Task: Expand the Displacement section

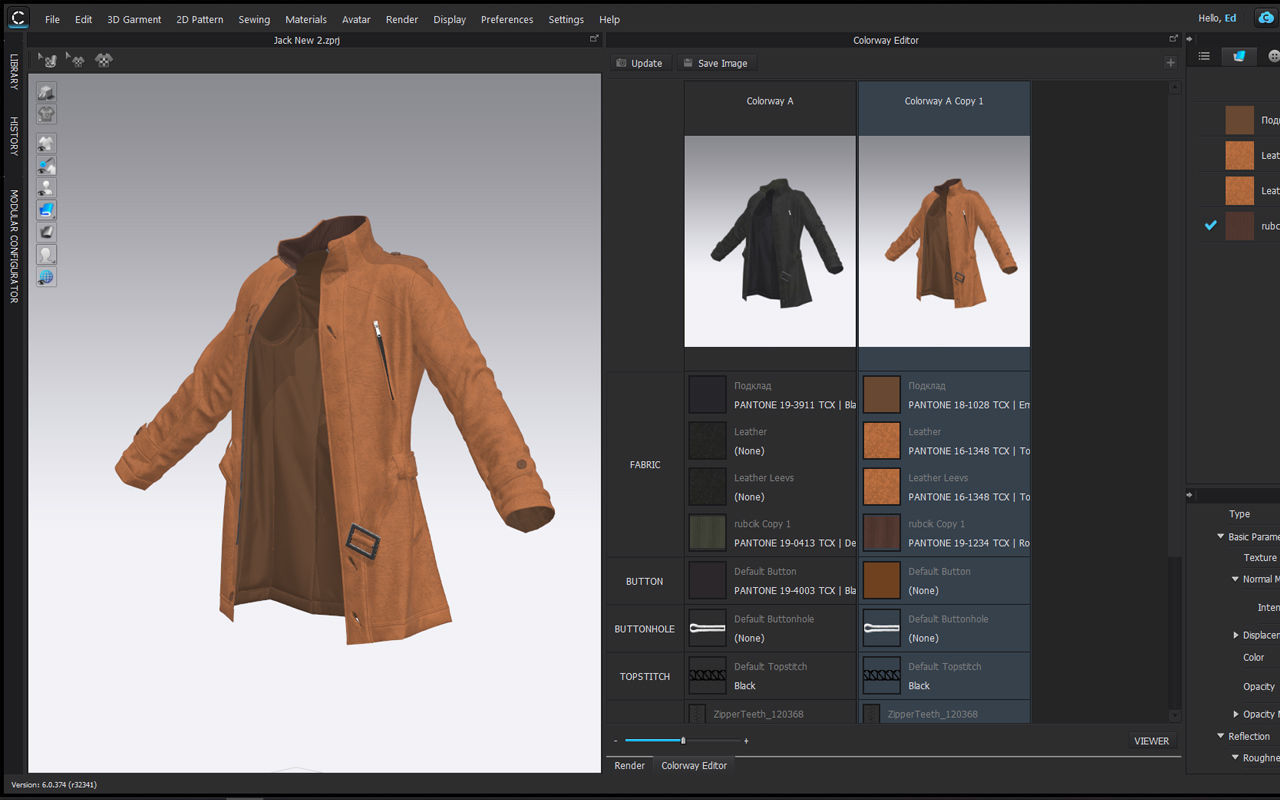Action: (1236, 635)
